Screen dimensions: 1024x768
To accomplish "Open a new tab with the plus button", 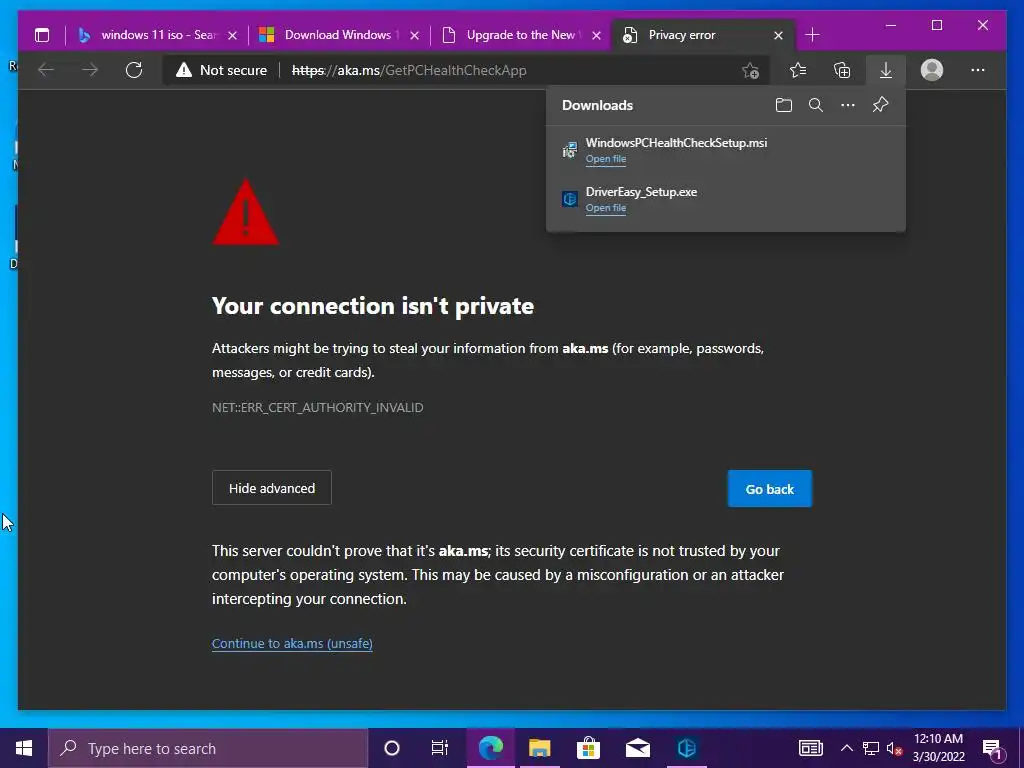I will tap(812, 35).
